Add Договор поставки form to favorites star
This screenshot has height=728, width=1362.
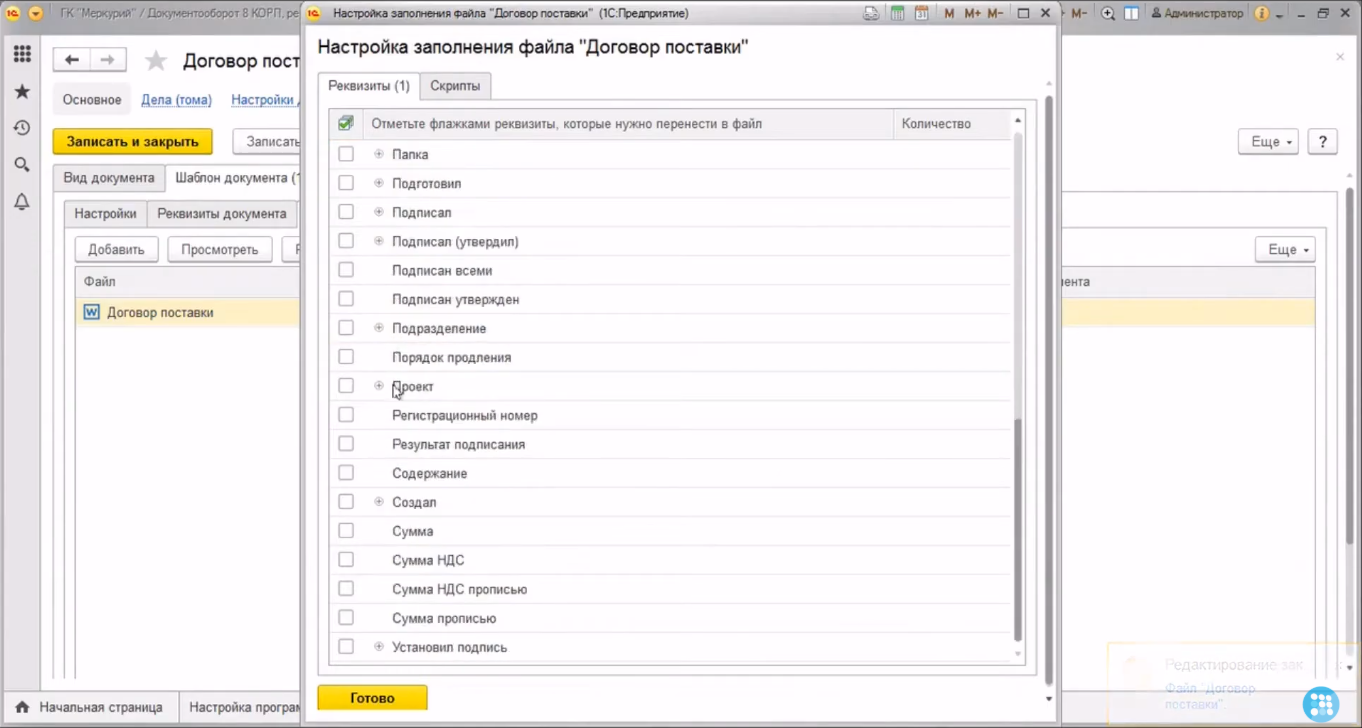(x=156, y=61)
